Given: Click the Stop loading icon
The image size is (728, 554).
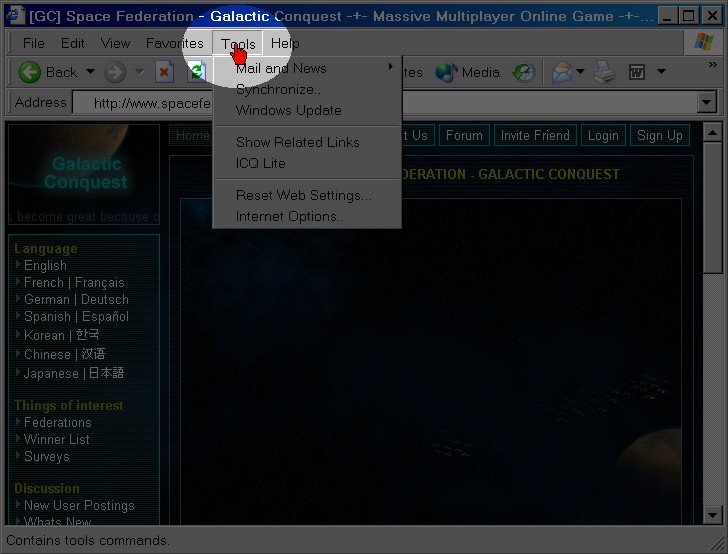Looking at the screenshot, I should pyautogui.click(x=165, y=72).
